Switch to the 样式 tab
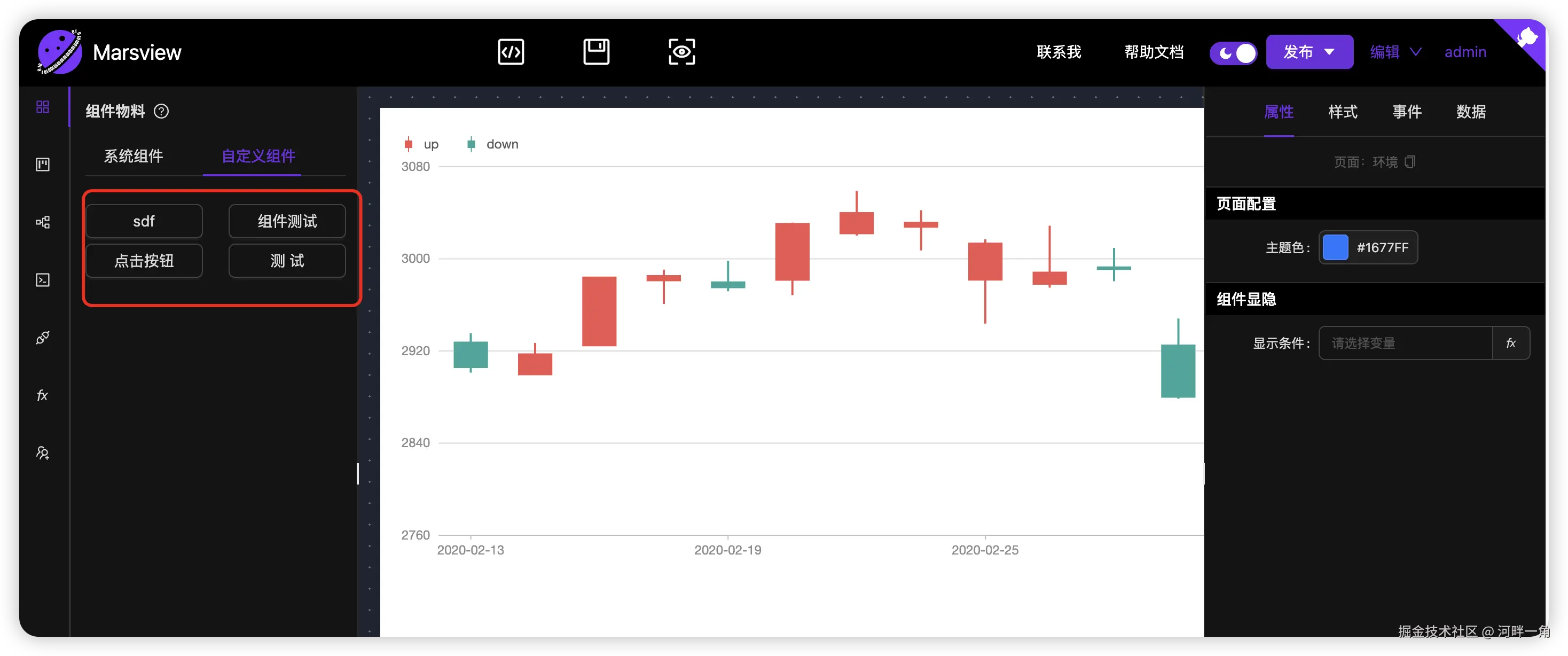The width and height of the screenshot is (1568, 656). [1342, 112]
